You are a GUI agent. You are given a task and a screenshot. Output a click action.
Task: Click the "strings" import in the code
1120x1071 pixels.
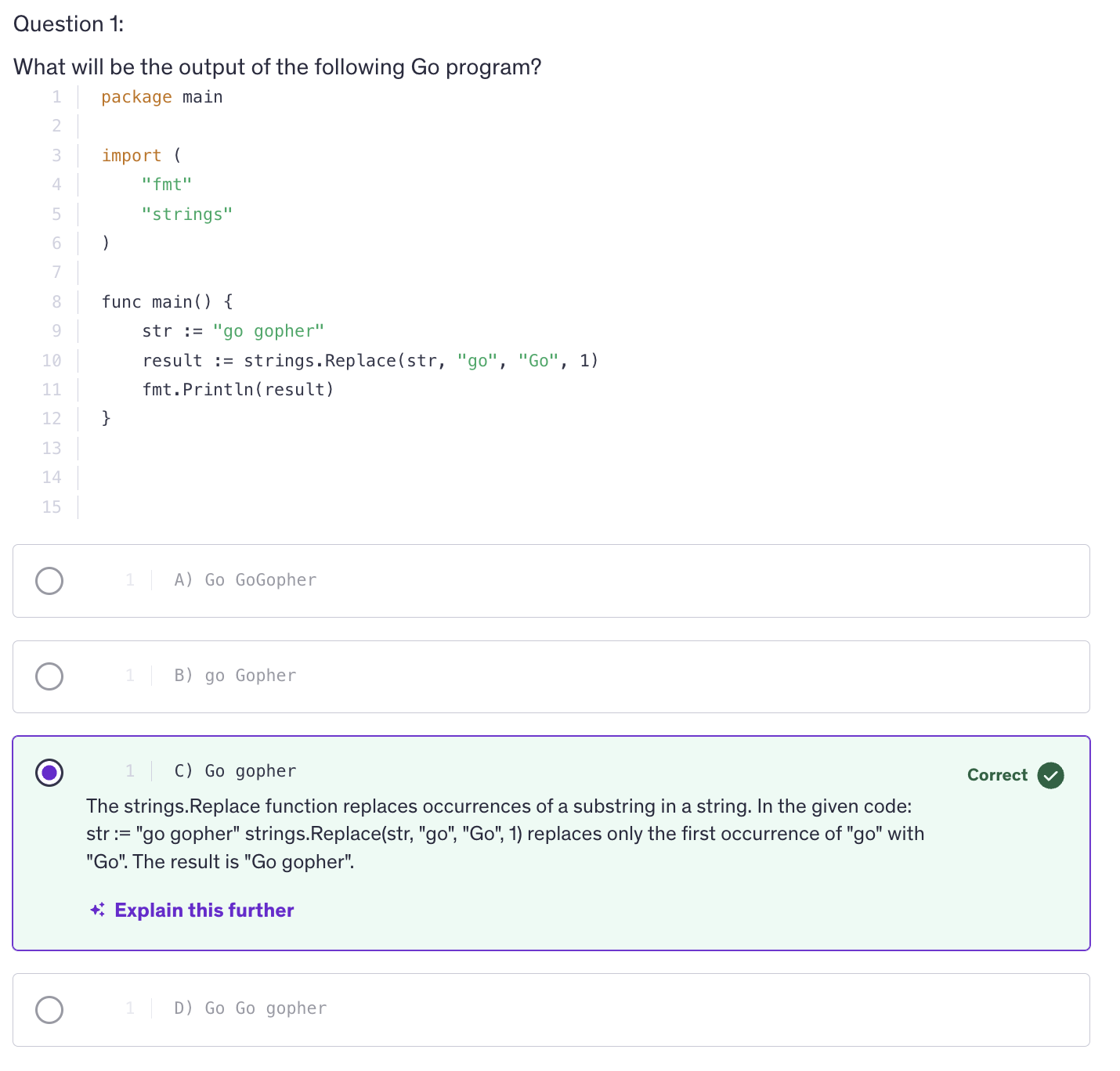187,215
